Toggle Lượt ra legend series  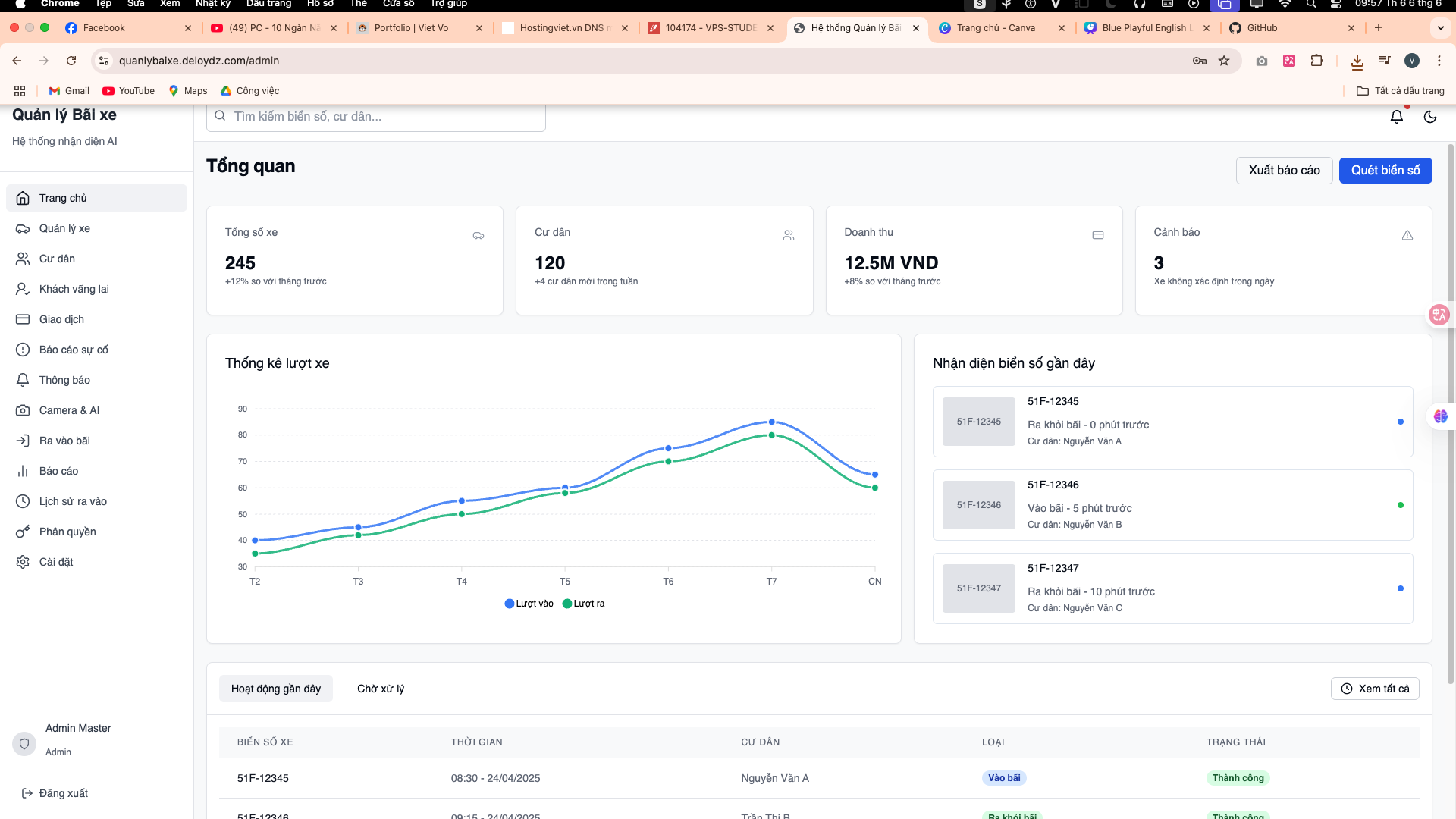pos(583,604)
